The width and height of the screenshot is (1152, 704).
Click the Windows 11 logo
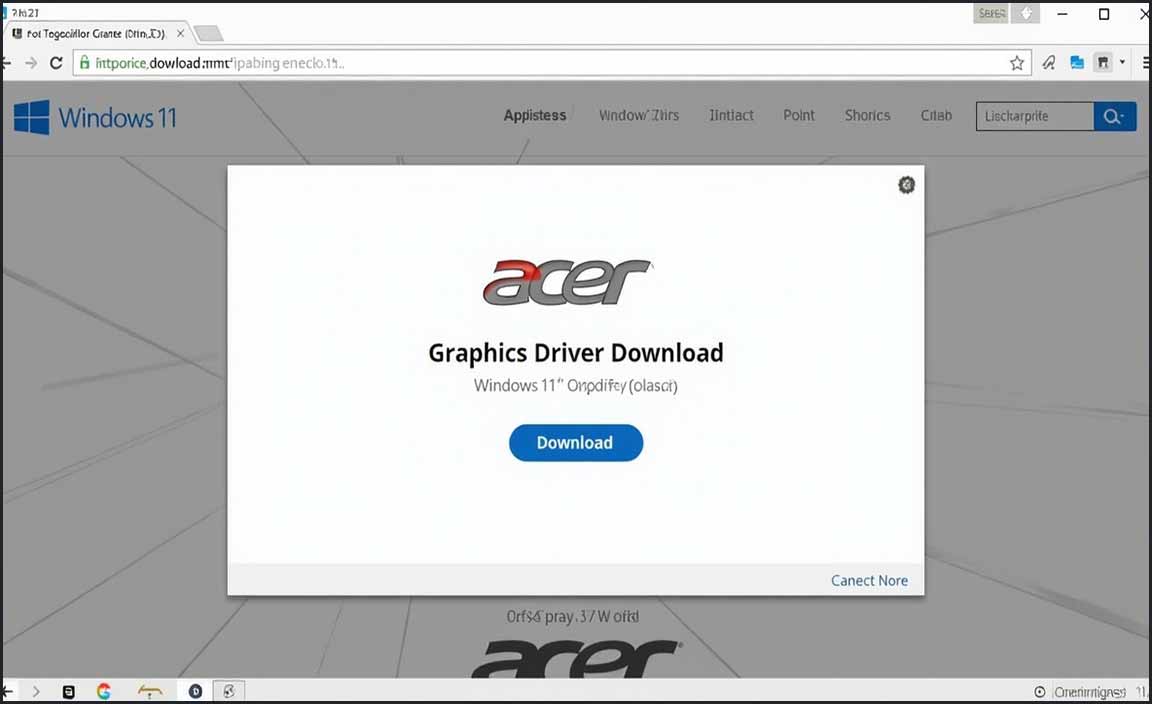[96, 118]
